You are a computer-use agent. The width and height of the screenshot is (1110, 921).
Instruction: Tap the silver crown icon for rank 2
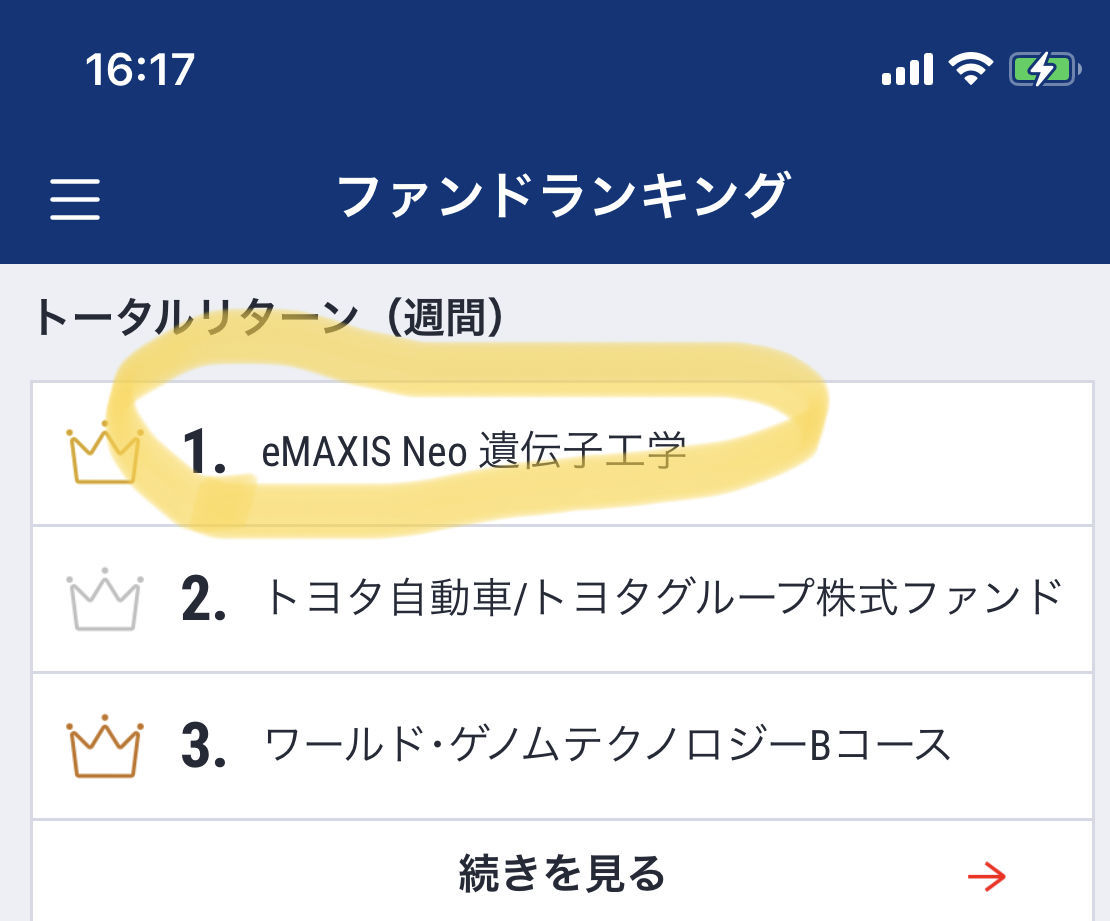tap(103, 599)
